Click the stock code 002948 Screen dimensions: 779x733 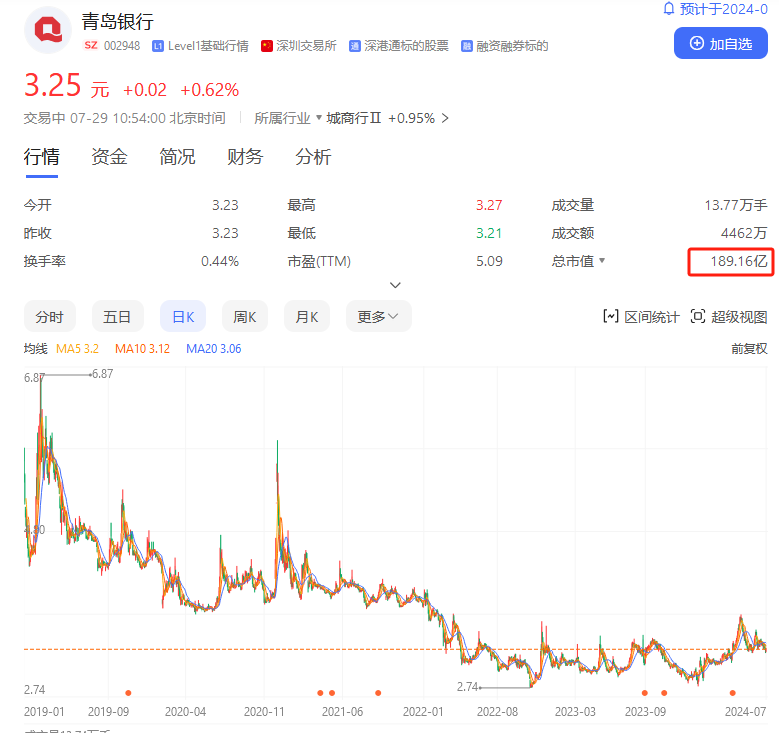122,46
